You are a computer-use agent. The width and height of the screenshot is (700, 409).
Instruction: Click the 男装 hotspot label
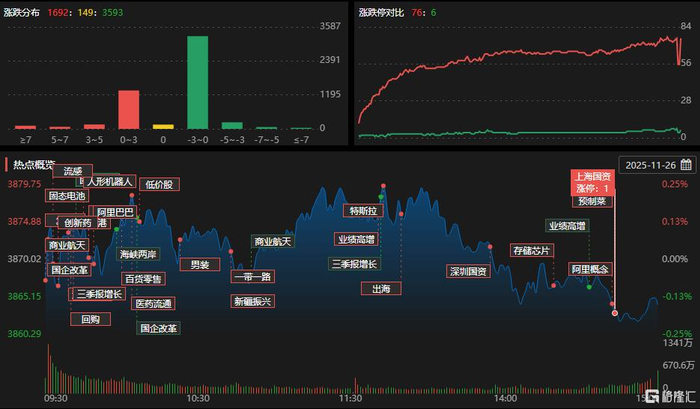click(x=200, y=264)
